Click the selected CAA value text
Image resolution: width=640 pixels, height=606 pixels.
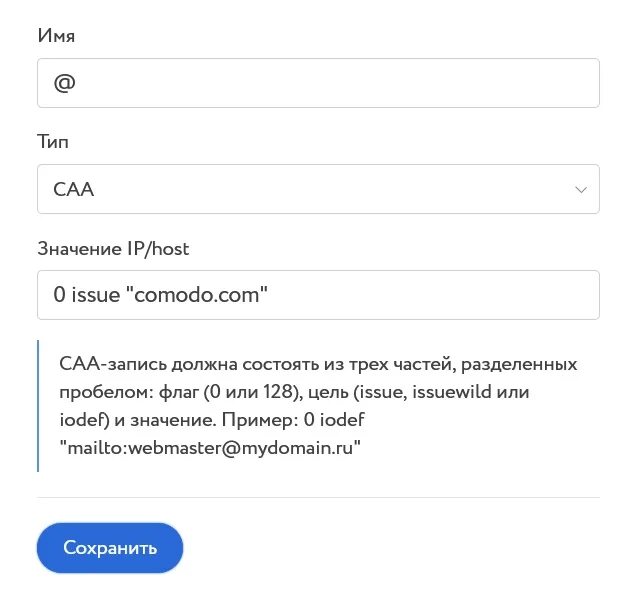74,189
